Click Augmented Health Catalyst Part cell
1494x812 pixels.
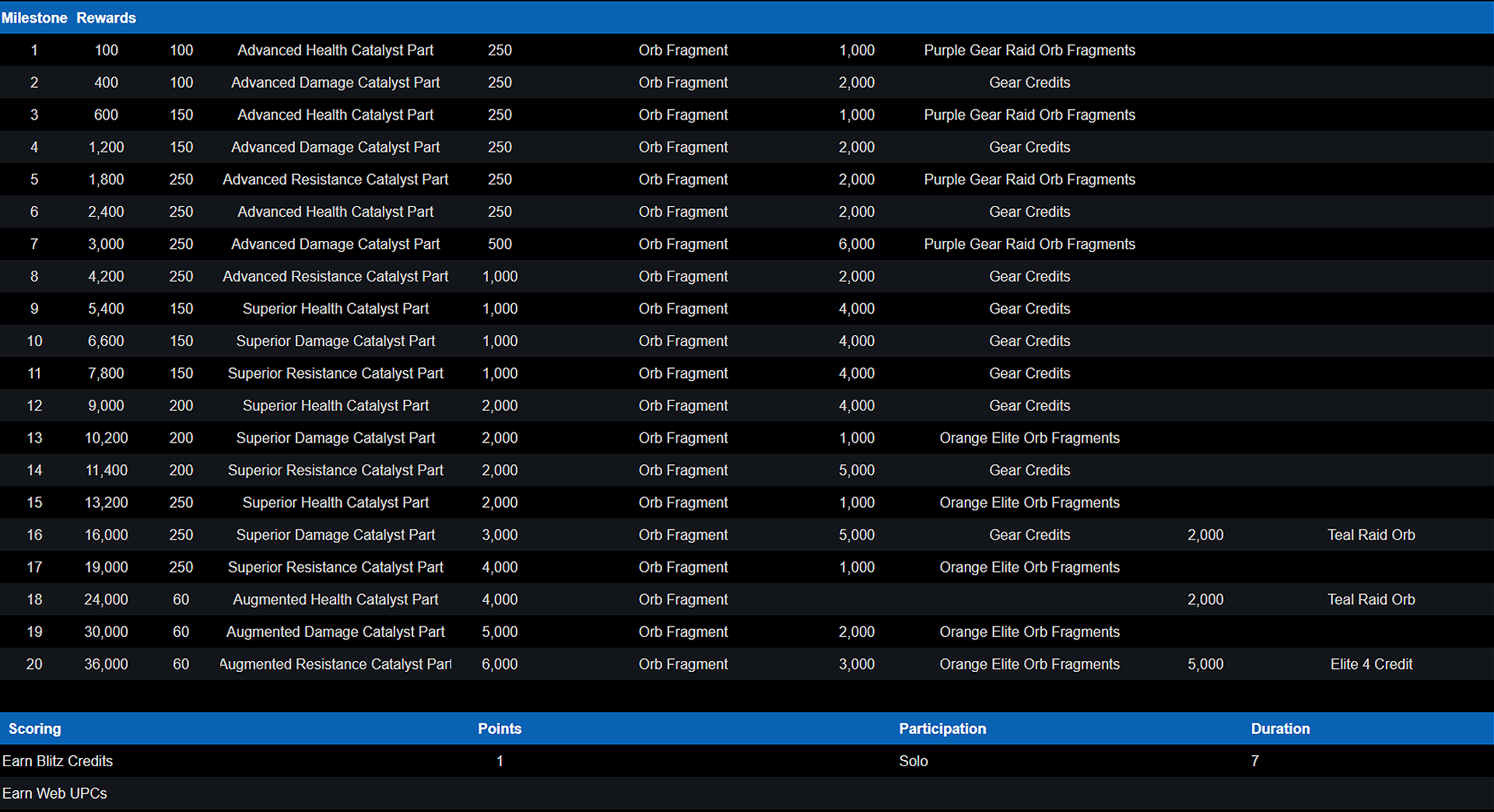(335, 600)
